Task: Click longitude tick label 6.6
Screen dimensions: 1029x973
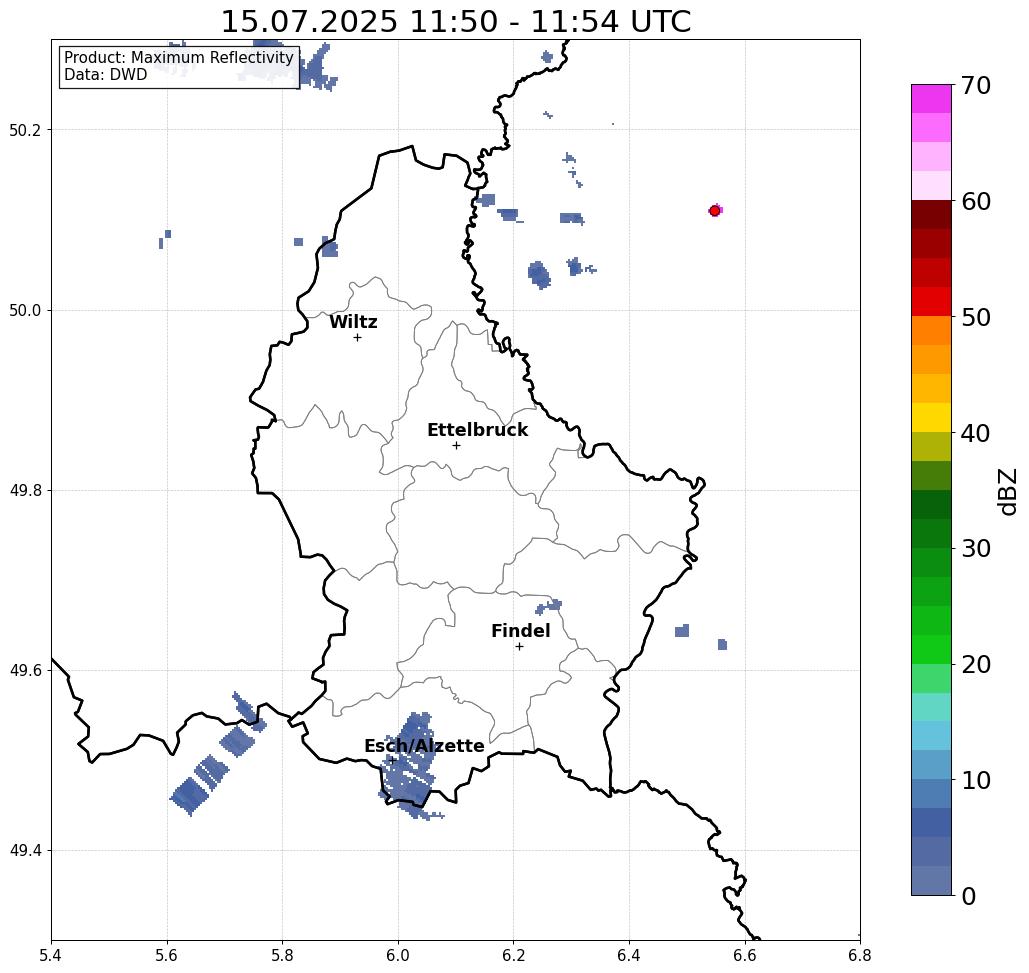Action: click(x=744, y=955)
